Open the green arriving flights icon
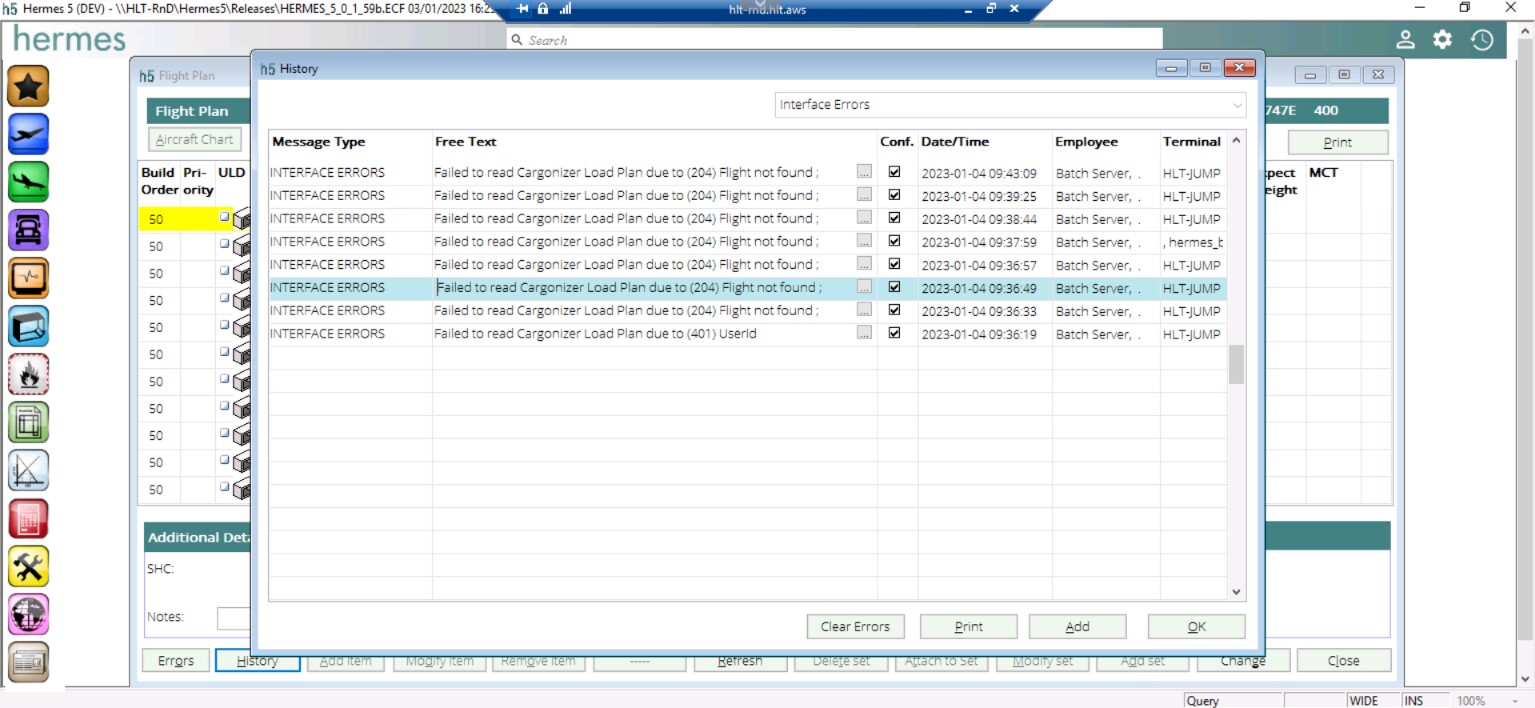The image size is (1535, 708). [x=28, y=182]
